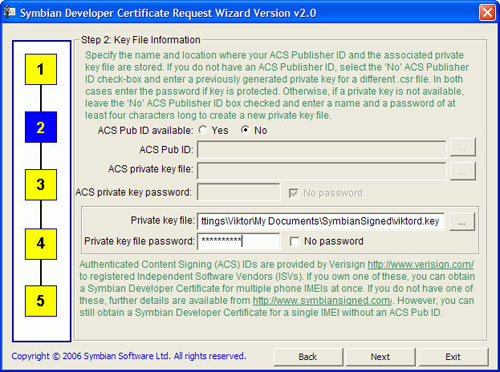Proceed with the Next button

click(380, 357)
